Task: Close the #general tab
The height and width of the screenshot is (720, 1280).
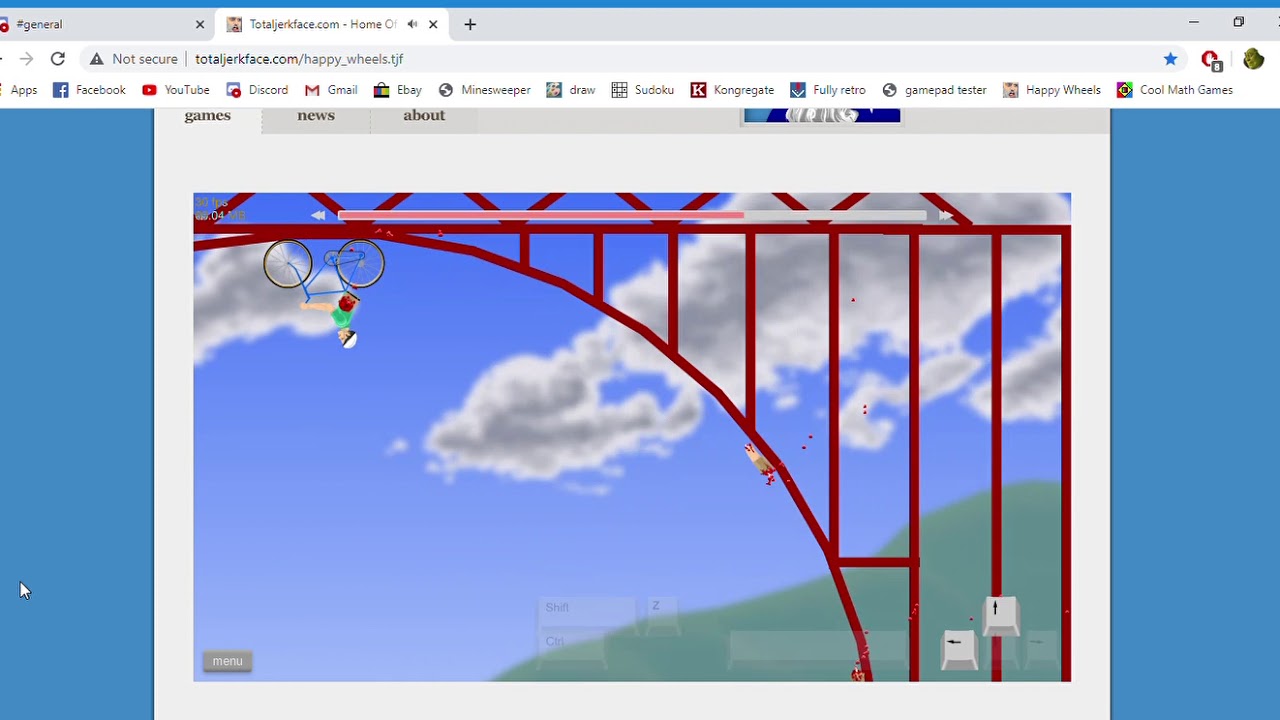Action: pos(200,24)
